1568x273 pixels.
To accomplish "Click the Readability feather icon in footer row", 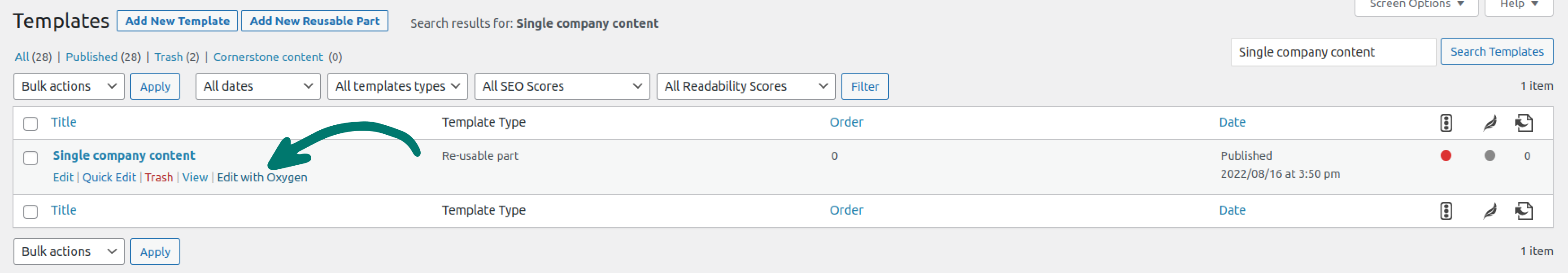I will tap(1490, 211).
